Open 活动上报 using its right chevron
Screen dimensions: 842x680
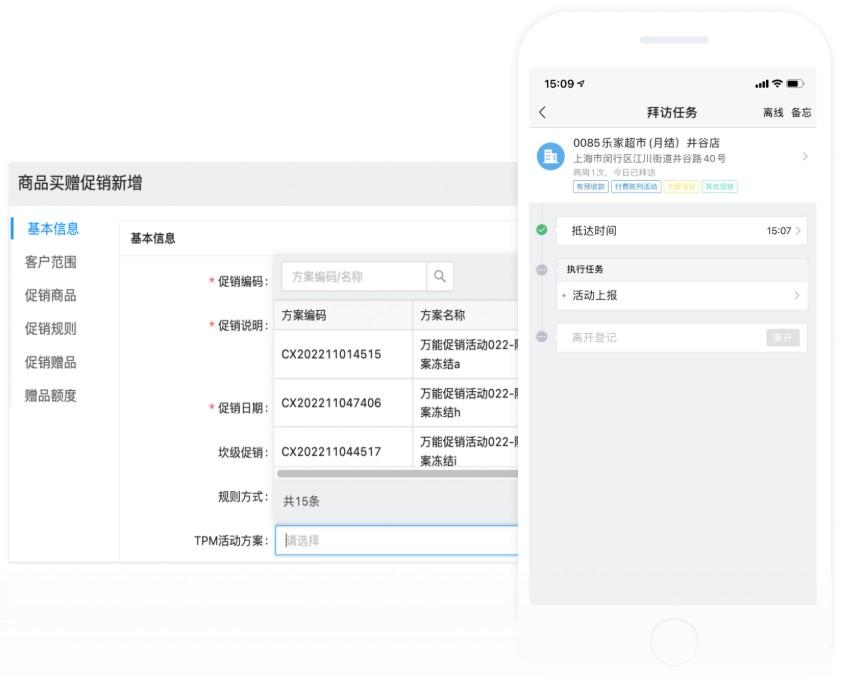[797, 295]
